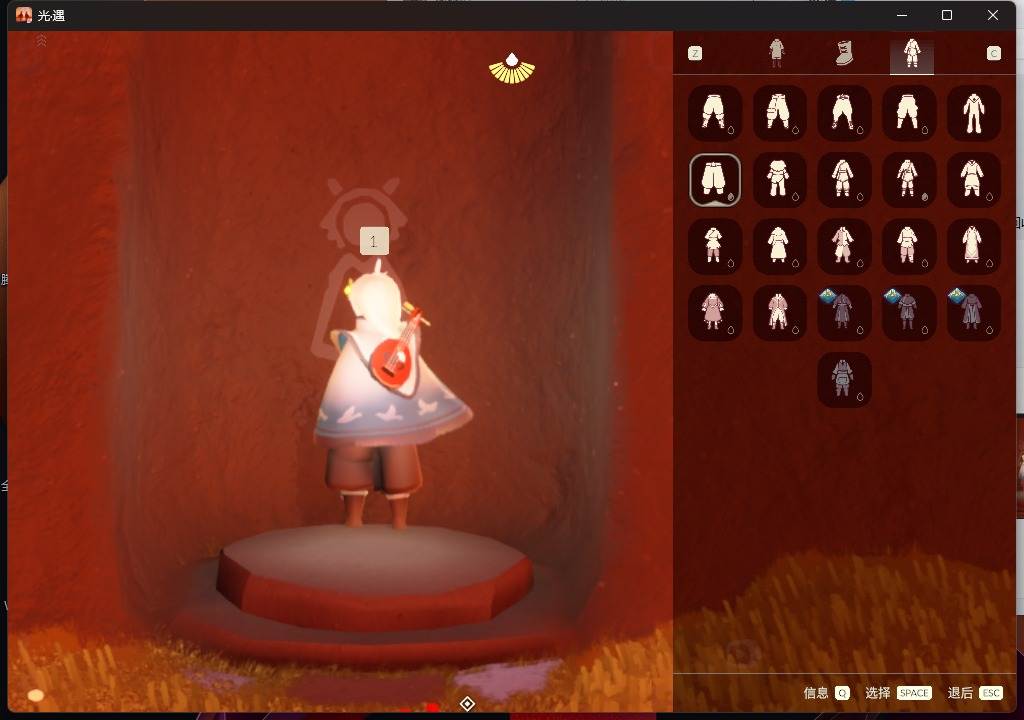Image resolution: width=1024 pixels, height=720 pixels.
Task: Select the slim jumpsuit outfit ending the top row
Action: tap(973, 113)
